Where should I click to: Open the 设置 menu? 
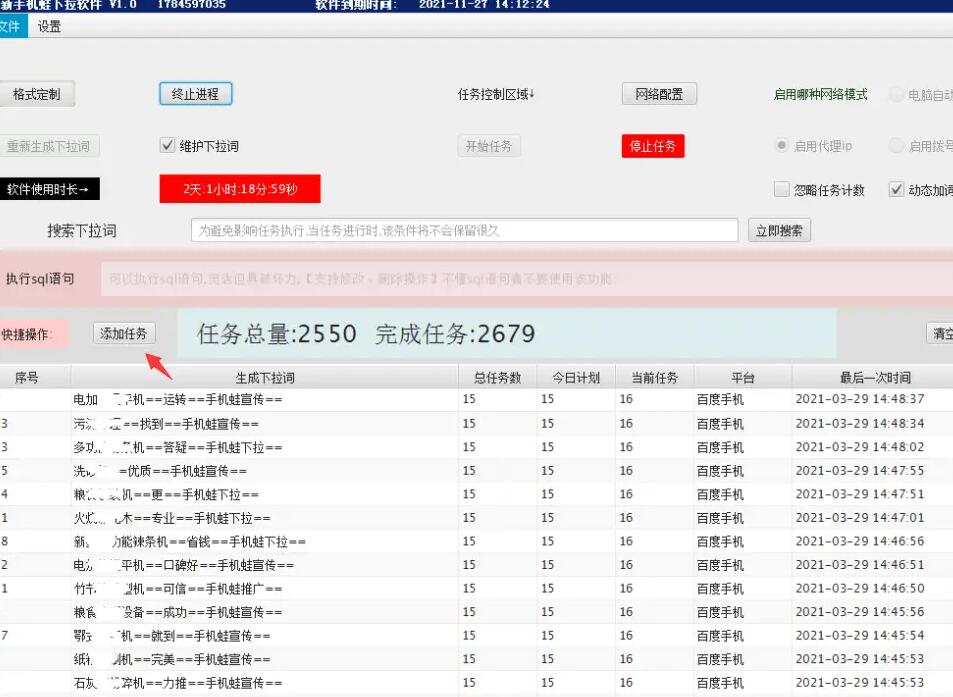point(49,27)
